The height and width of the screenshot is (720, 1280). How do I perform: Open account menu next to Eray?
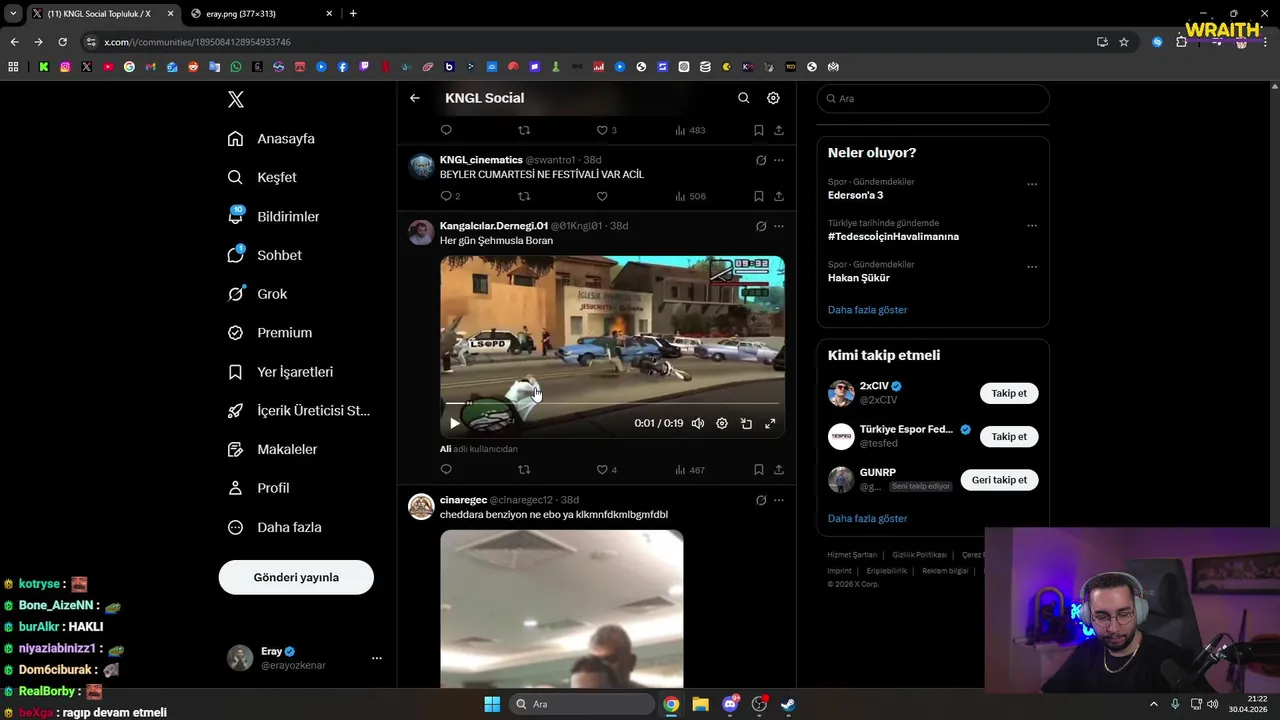pos(377,658)
